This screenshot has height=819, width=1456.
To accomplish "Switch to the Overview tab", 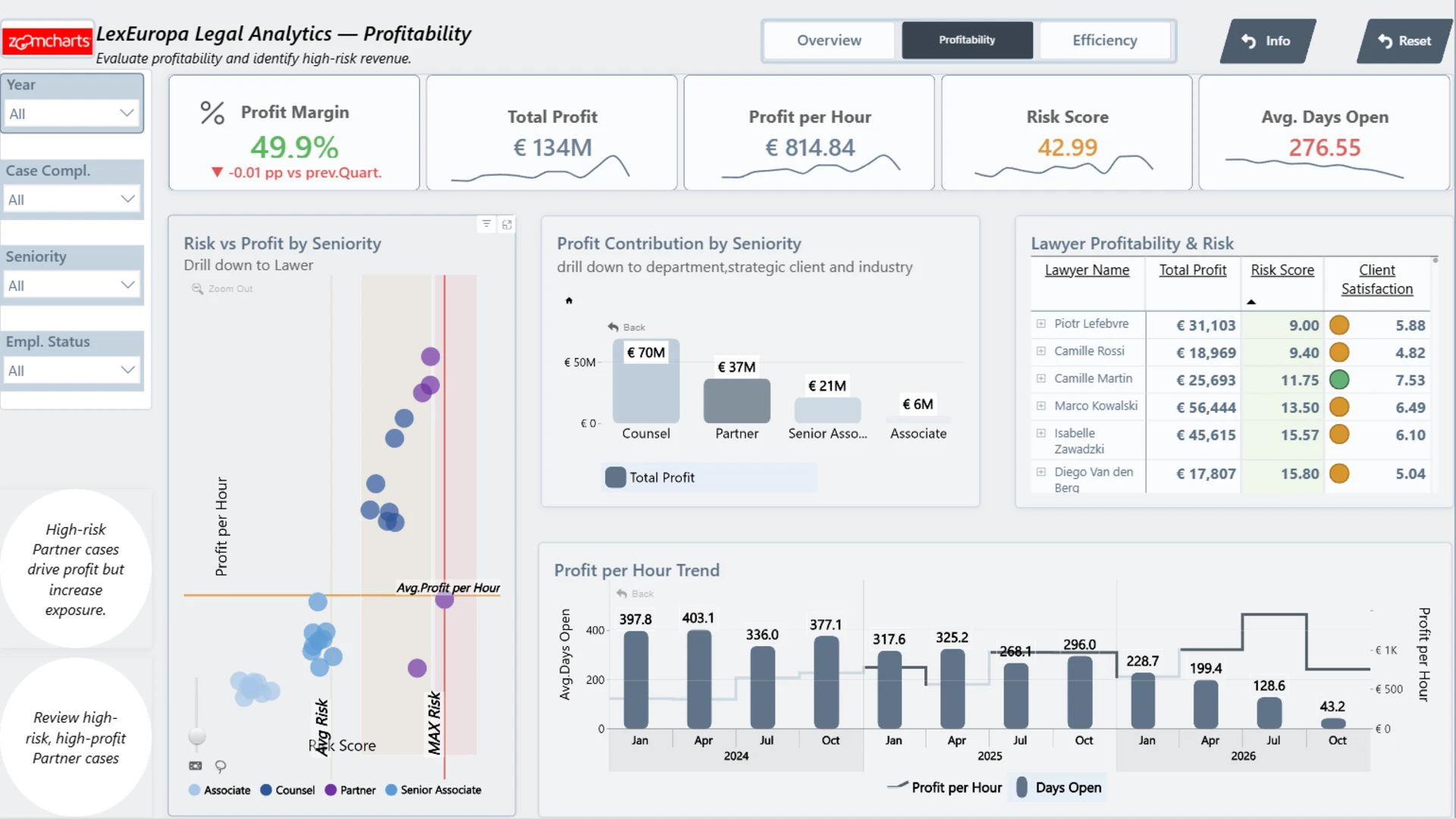I will (829, 40).
